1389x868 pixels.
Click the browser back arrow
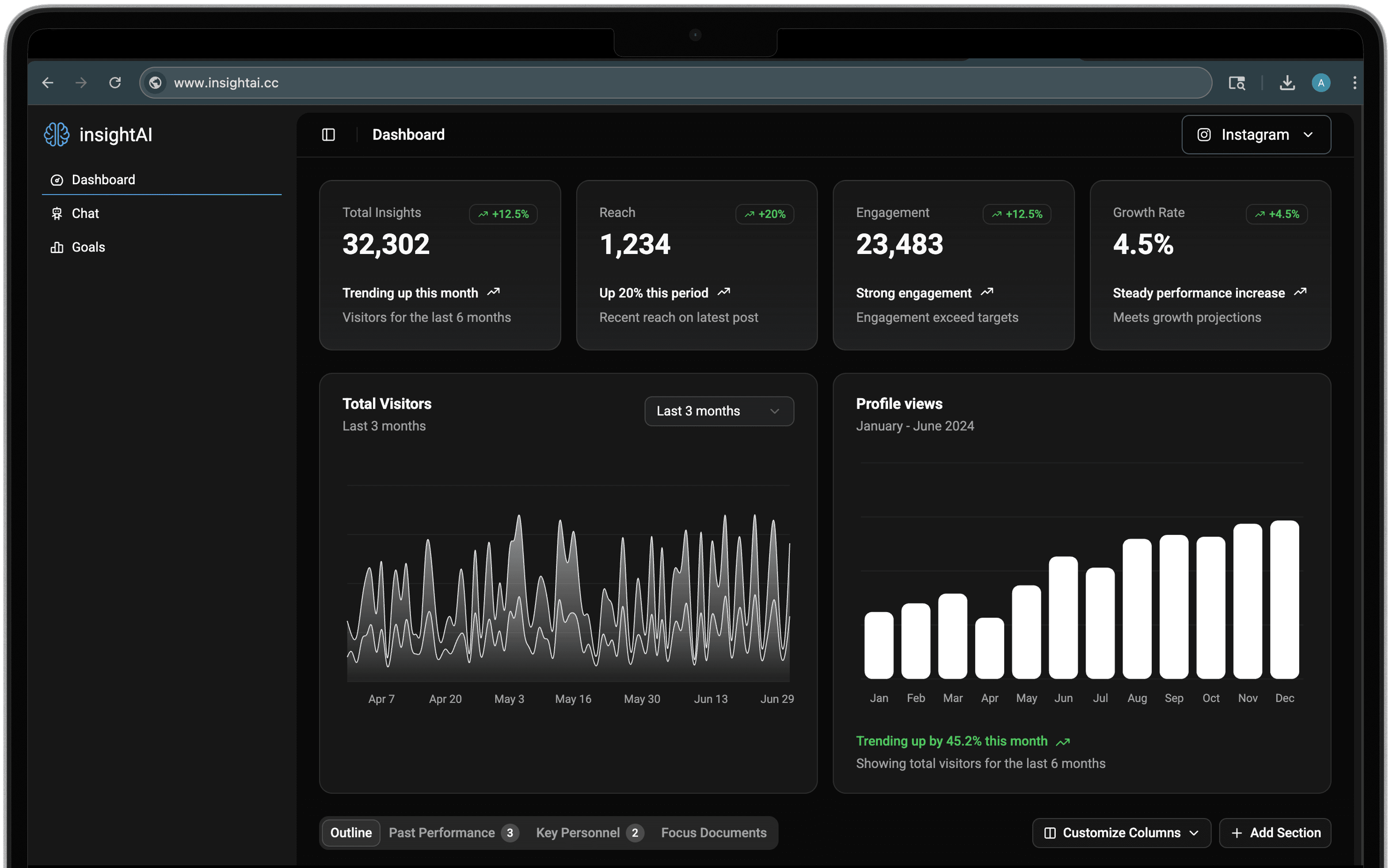tap(48, 83)
